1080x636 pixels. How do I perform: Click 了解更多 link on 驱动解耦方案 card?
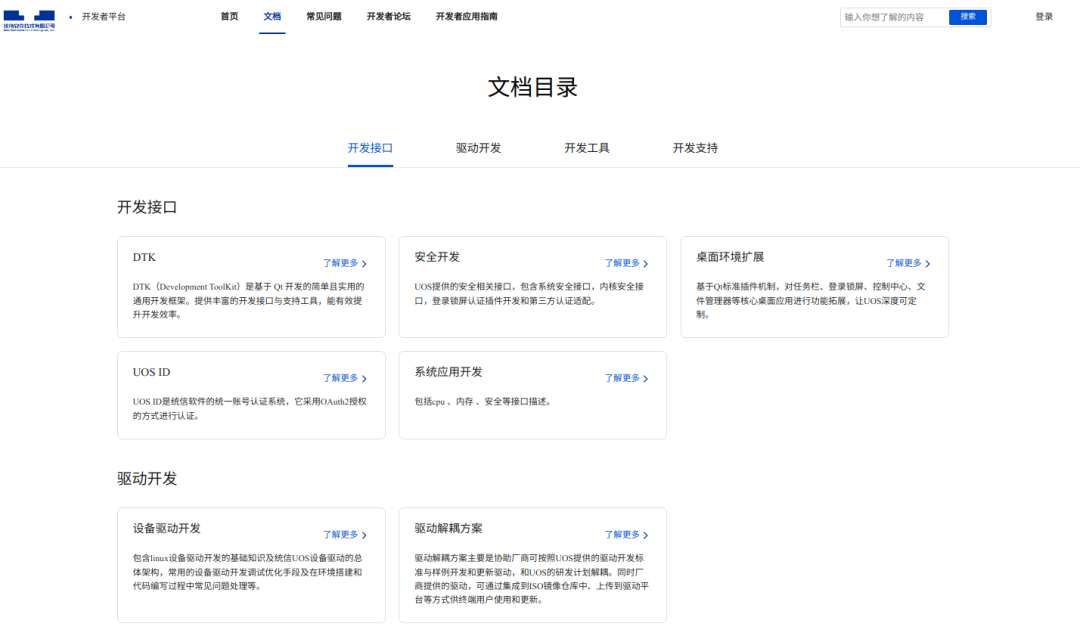tap(627, 535)
